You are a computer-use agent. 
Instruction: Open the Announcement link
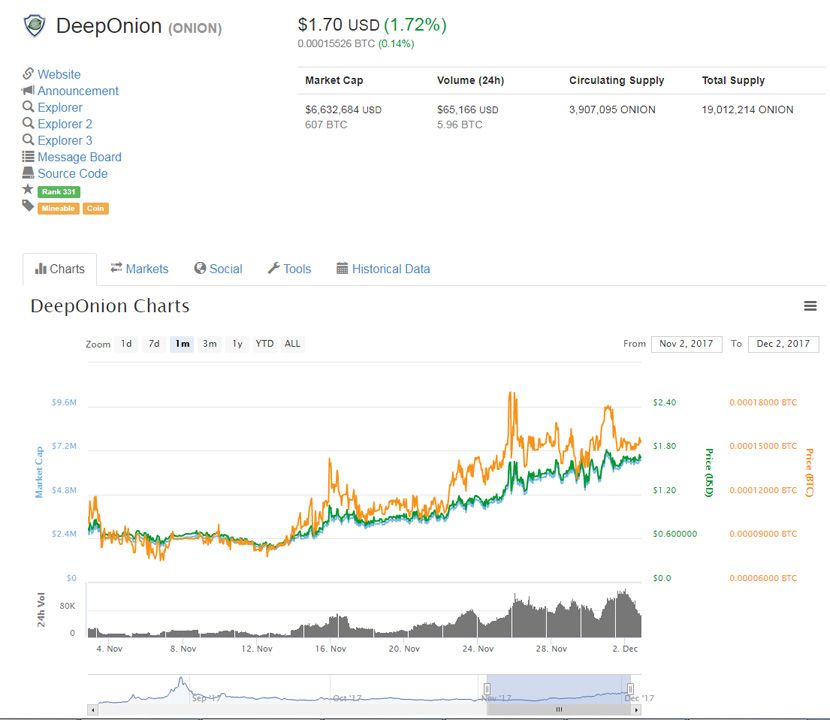click(x=78, y=91)
